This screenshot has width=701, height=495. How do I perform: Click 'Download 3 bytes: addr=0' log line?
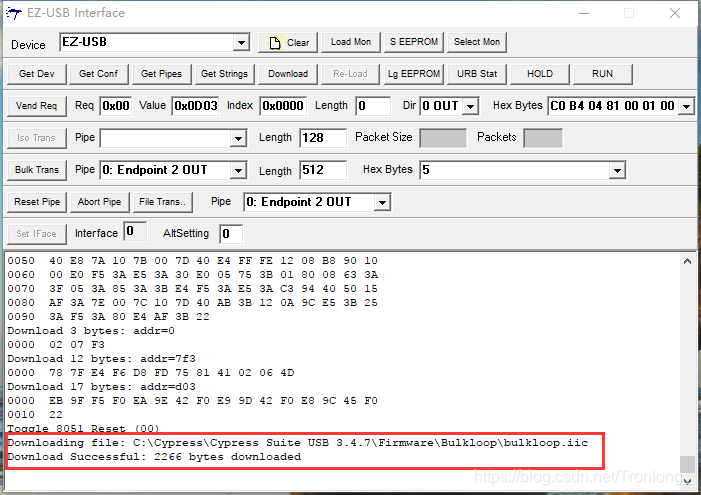(x=91, y=331)
